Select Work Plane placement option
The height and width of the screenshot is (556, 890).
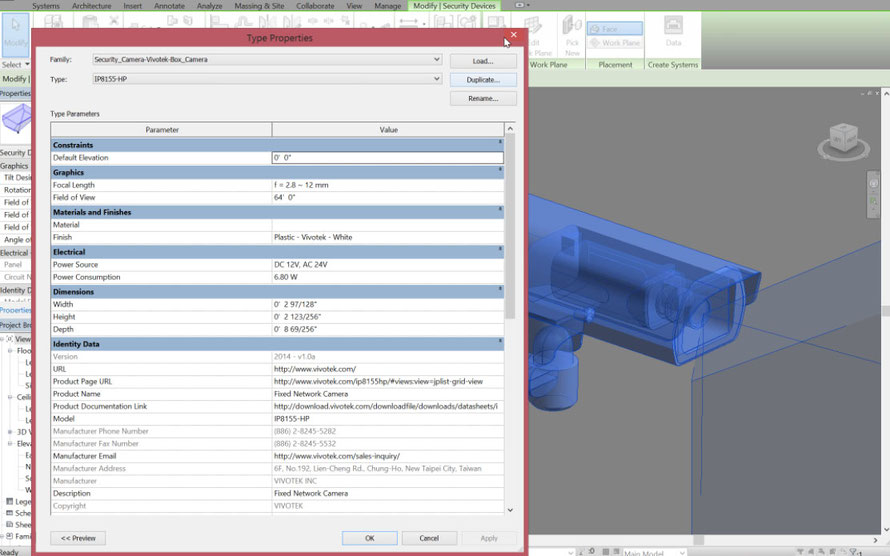(615, 43)
